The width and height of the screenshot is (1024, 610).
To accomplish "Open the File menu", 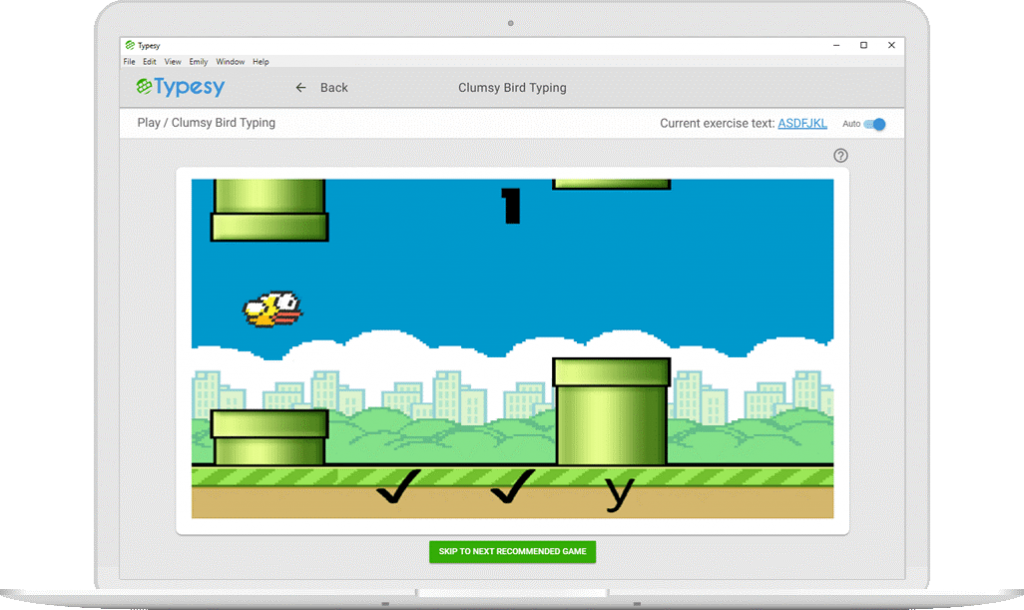I will point(129,61).
